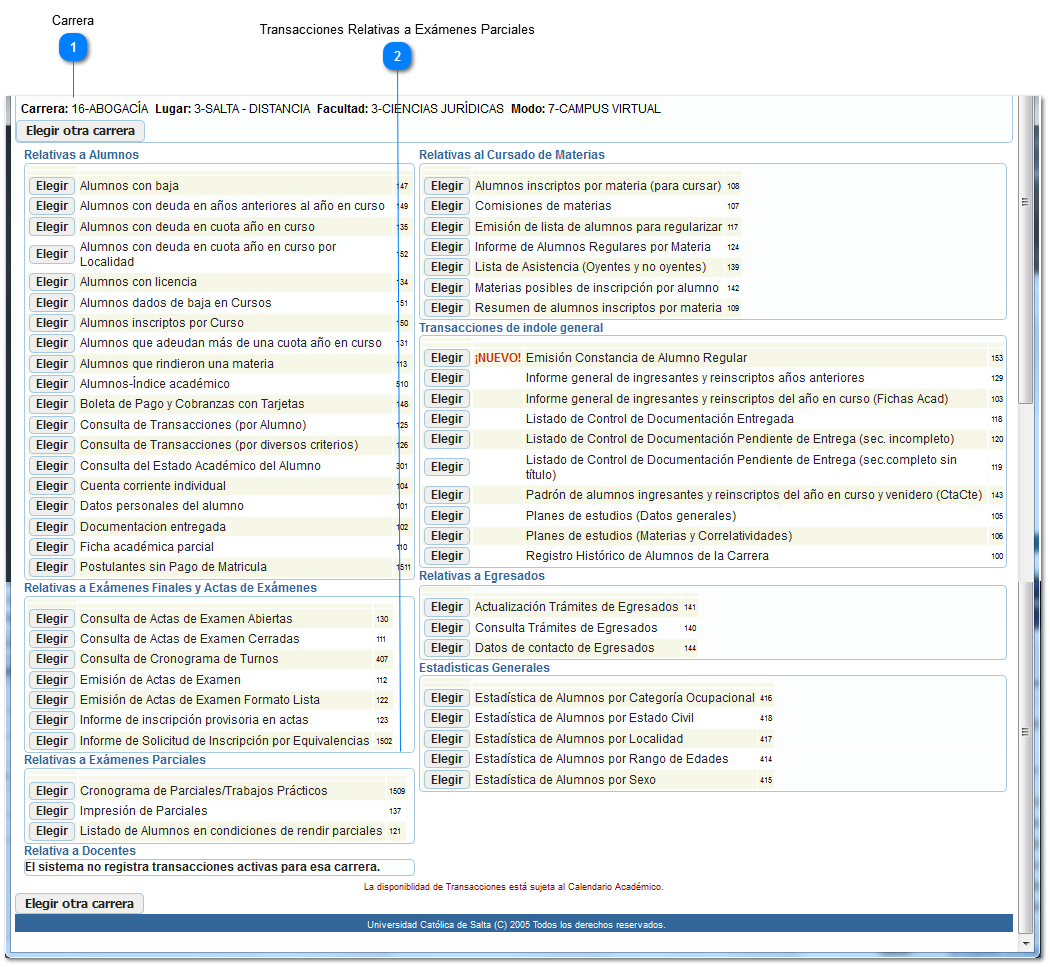Click the outer page vertical scrollbar thumb
Viewport: 1050px width, 967px height.
pos(1025,249)
